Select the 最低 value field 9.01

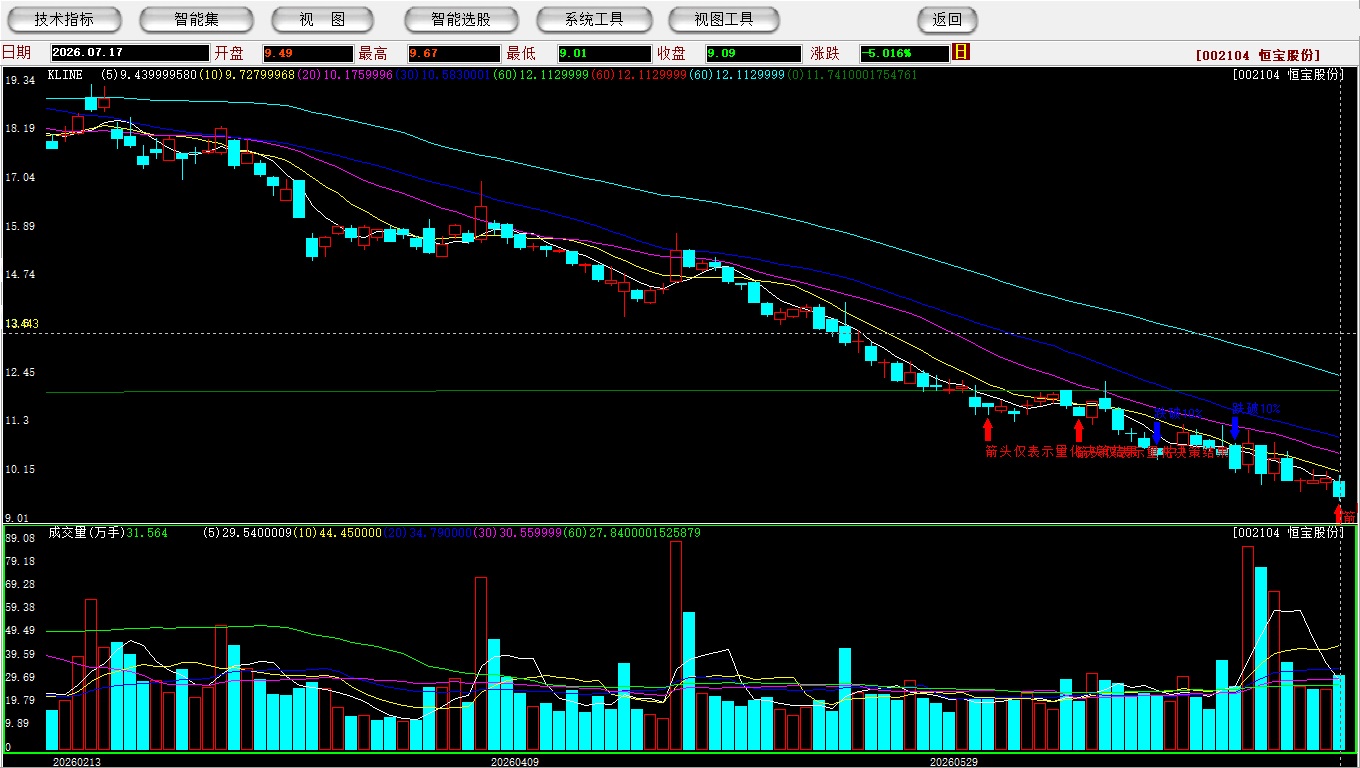pyautogui.click(x=605, y=53)
